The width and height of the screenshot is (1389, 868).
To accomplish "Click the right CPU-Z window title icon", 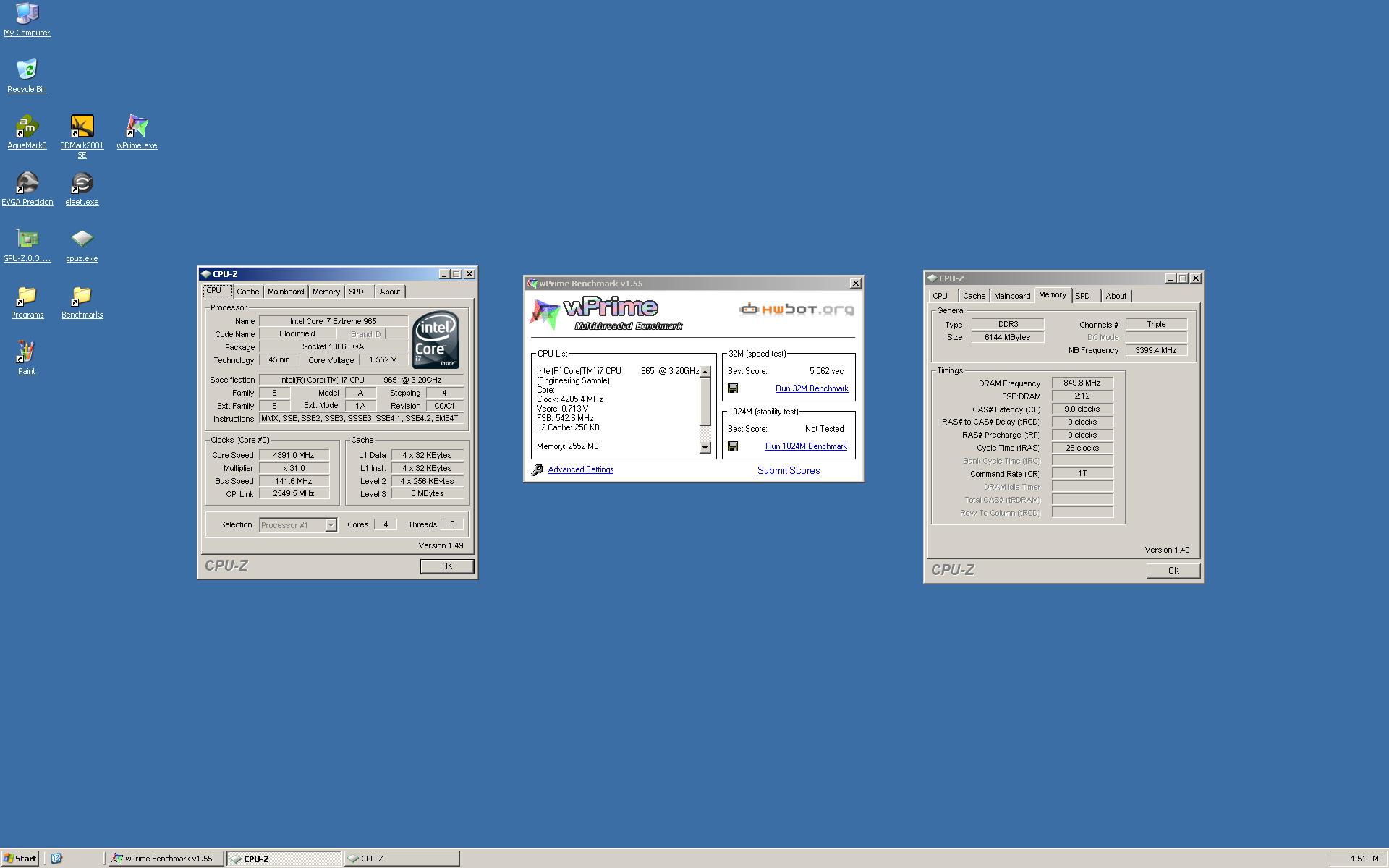I will tap(932, 278).
